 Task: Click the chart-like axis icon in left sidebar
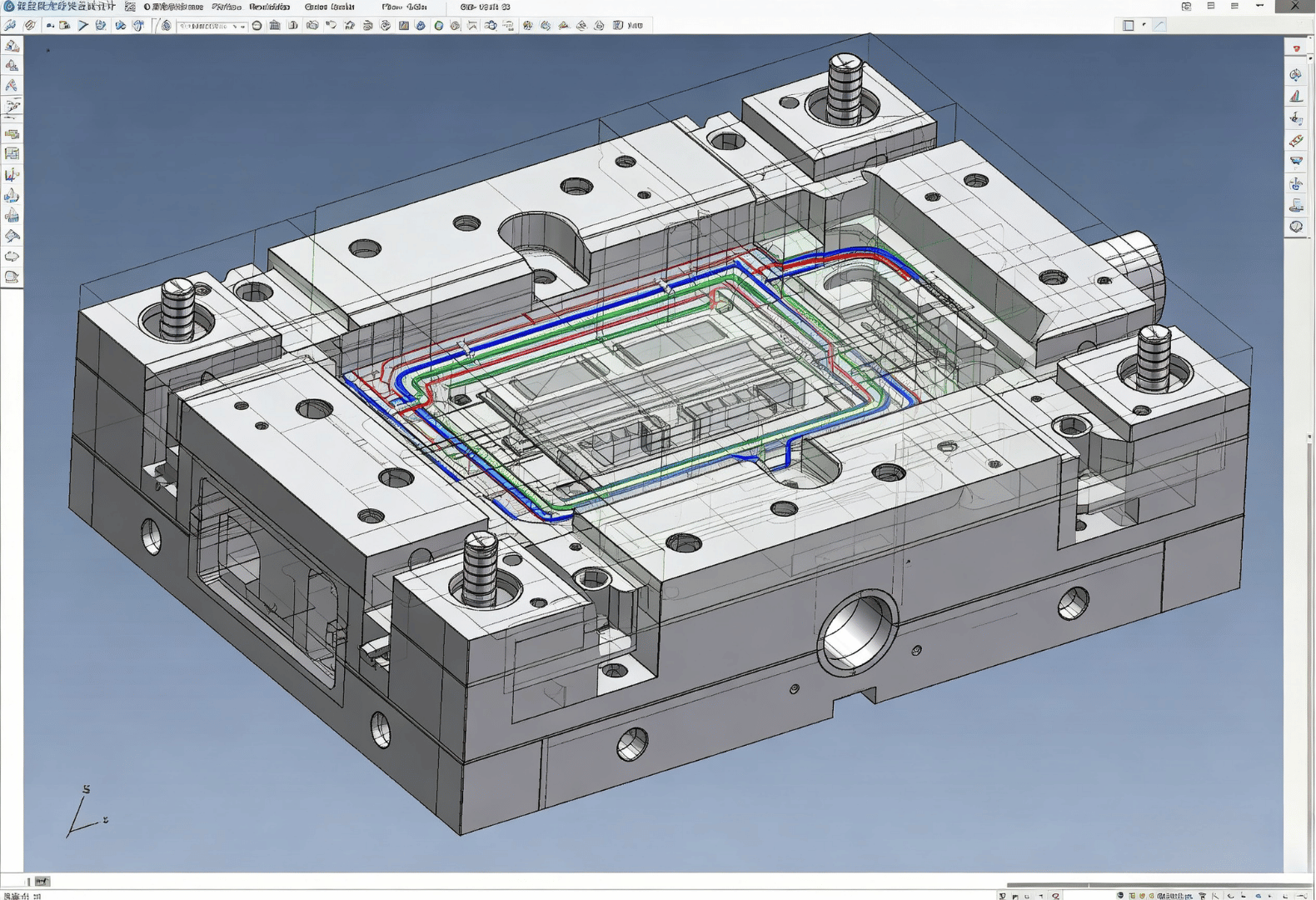(12, 175)
